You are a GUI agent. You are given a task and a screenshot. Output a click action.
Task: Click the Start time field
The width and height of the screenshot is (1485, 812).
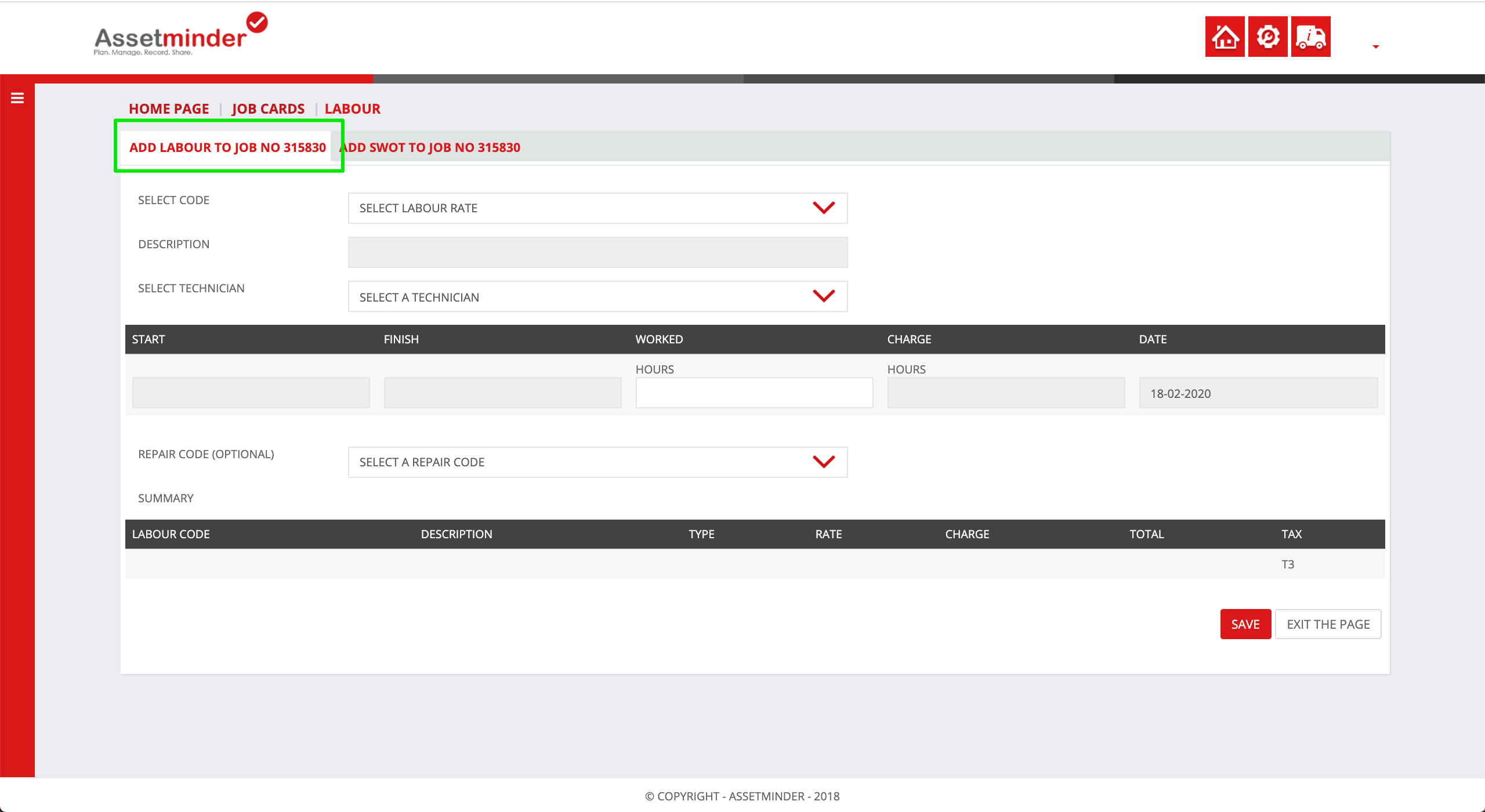click(251, 393)
